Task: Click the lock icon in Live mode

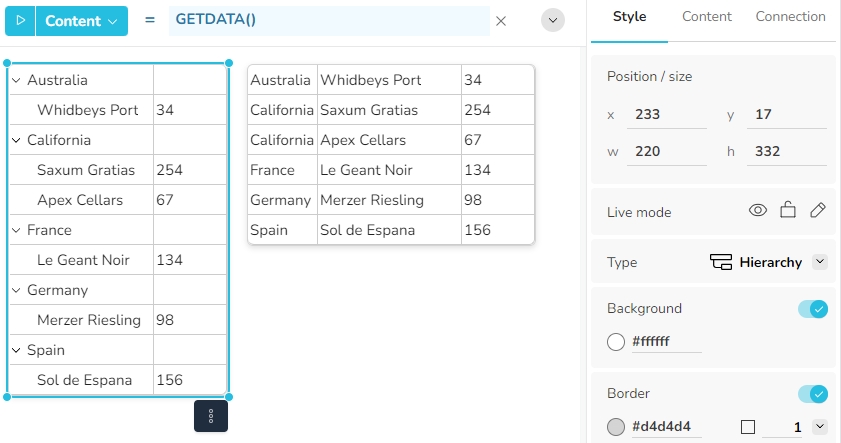Action: tap(788, 210)
